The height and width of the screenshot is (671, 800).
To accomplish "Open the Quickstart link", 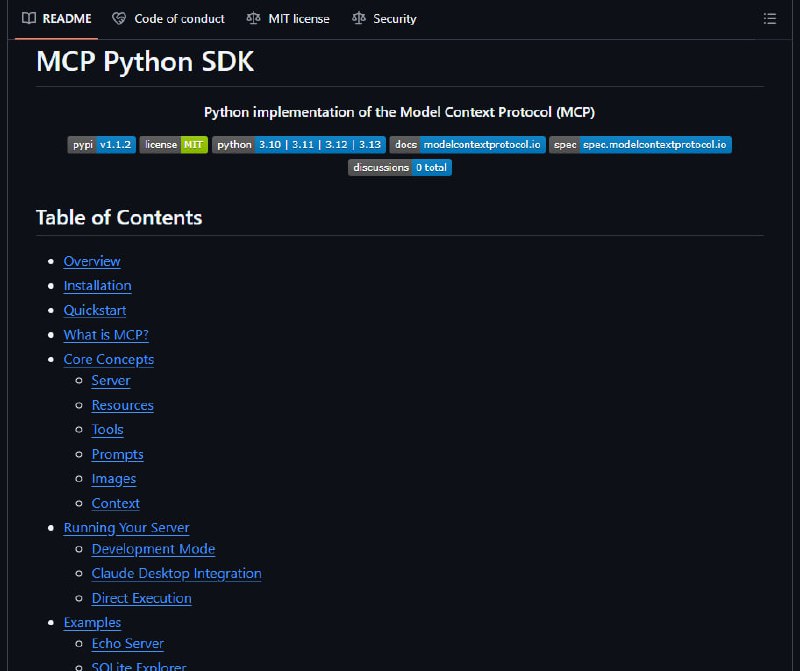I will pos(95,310).
